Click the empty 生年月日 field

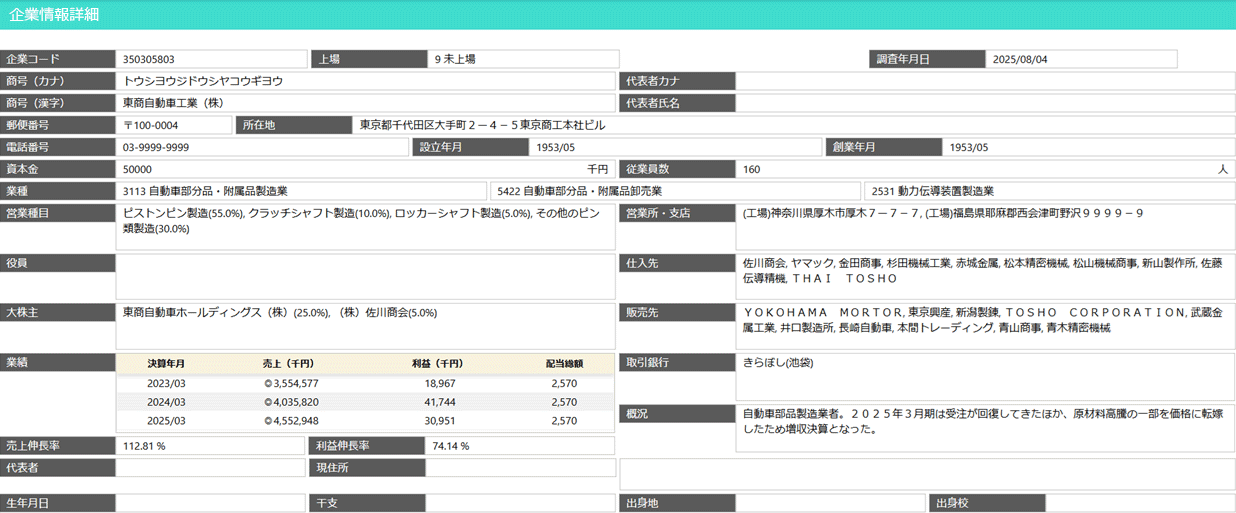click(210, 503)
